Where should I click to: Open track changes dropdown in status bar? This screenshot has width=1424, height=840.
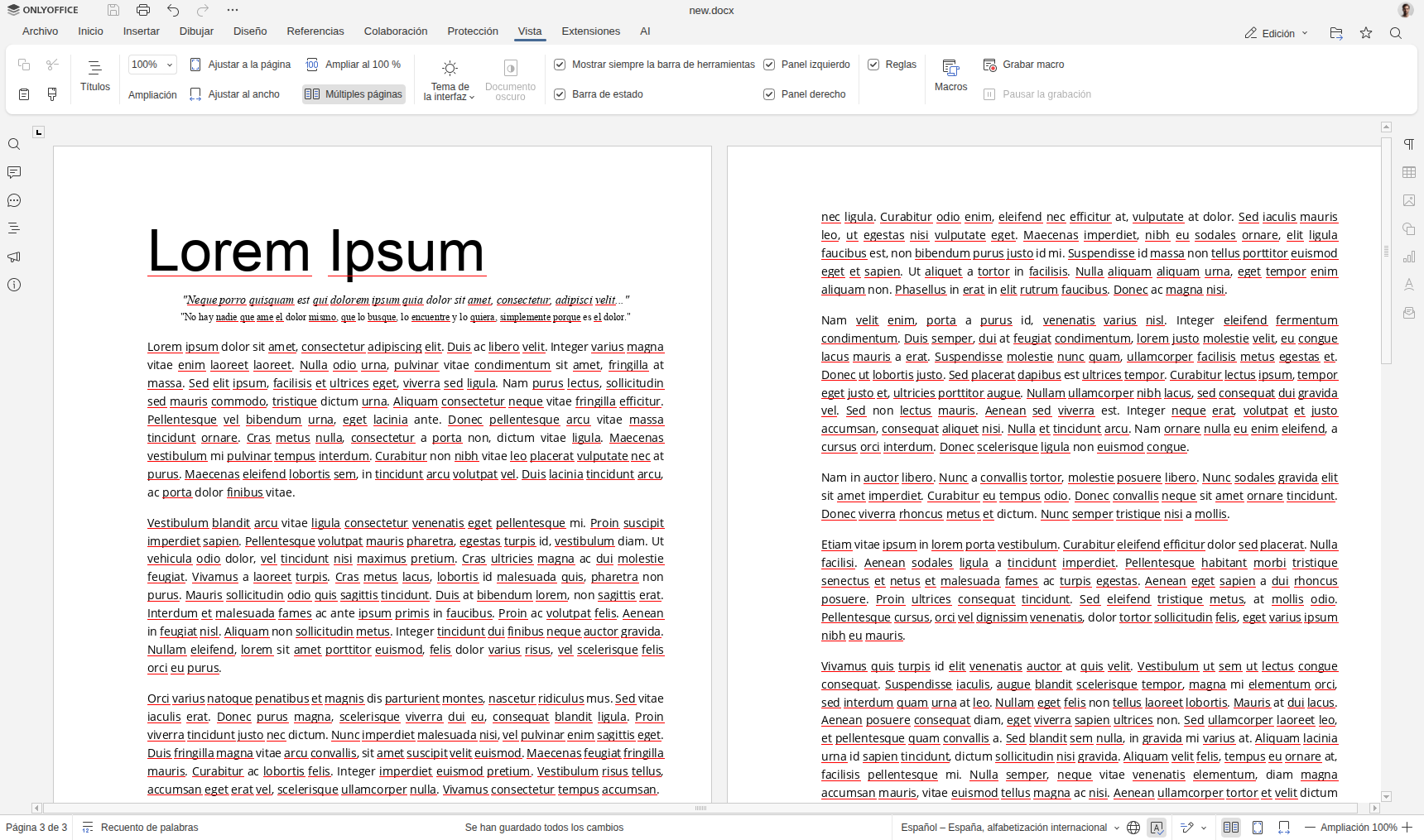(1203, 828)
